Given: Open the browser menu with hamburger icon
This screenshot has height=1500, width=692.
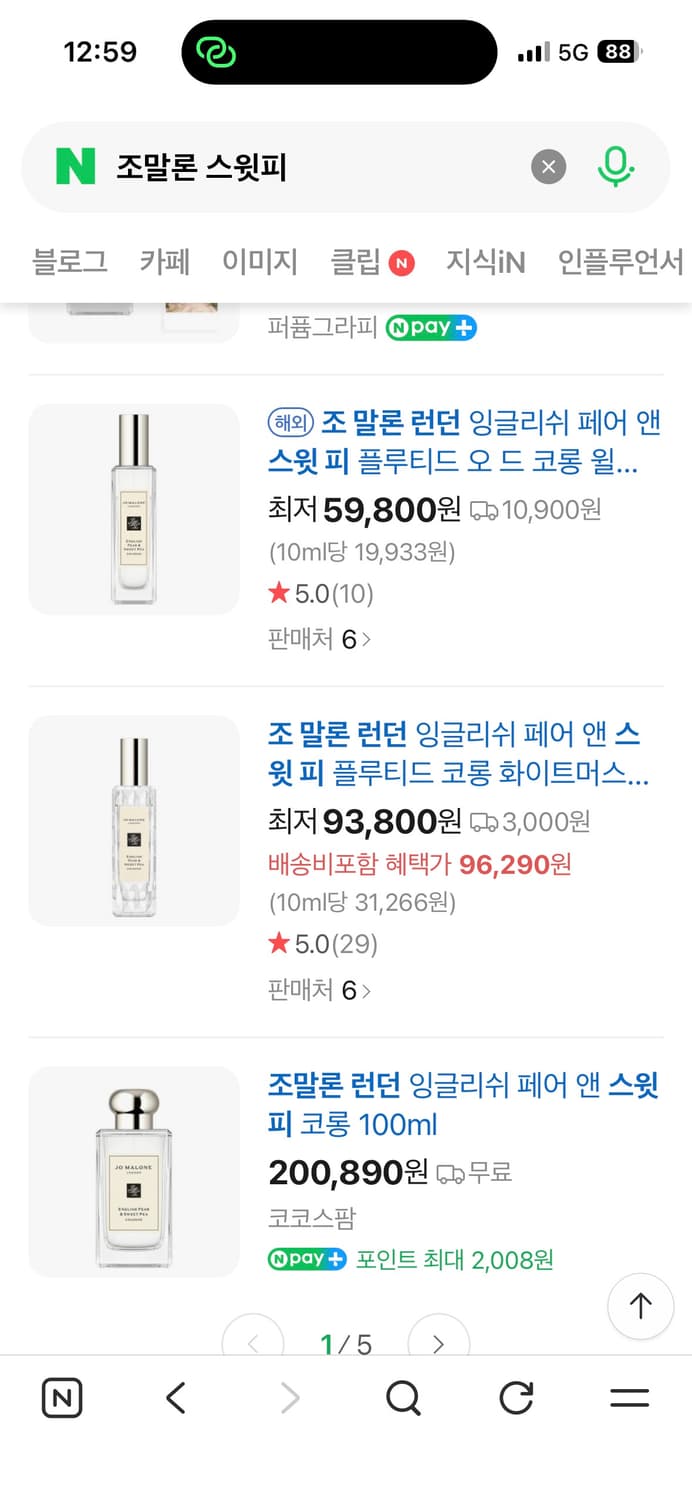Looking at the screenshot, I should pyautogui.click(x=629, y=1398).
